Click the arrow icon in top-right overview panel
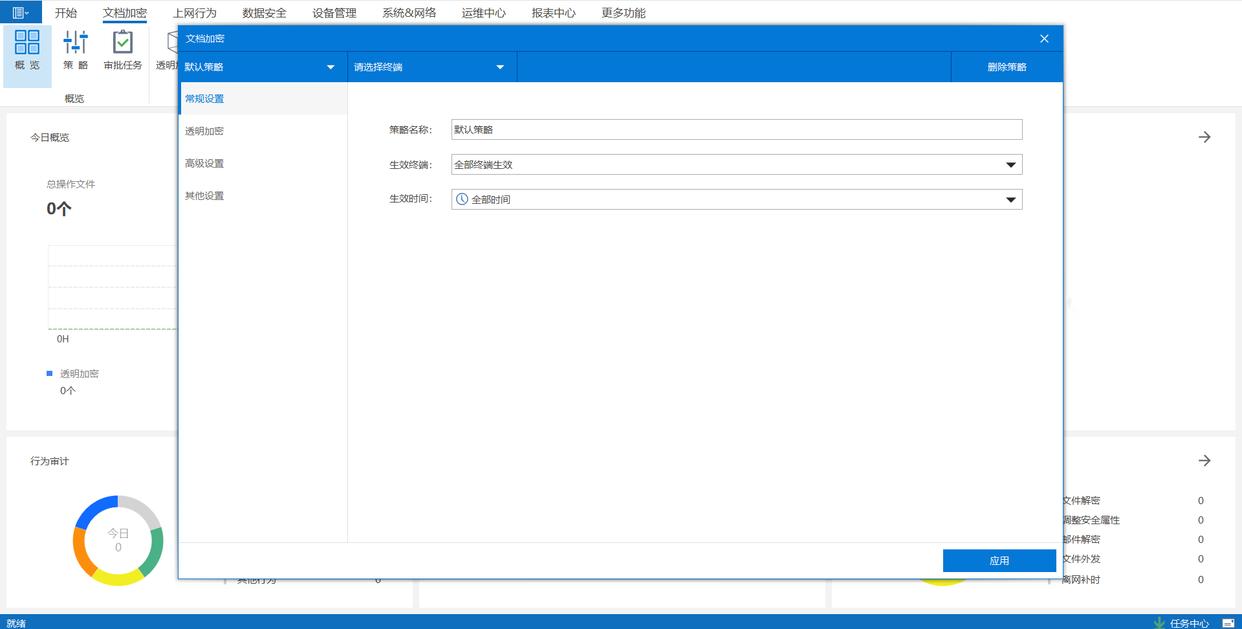Viewport: 1242px width, 629px height. pyautogui.click(x=1204, y=137)
